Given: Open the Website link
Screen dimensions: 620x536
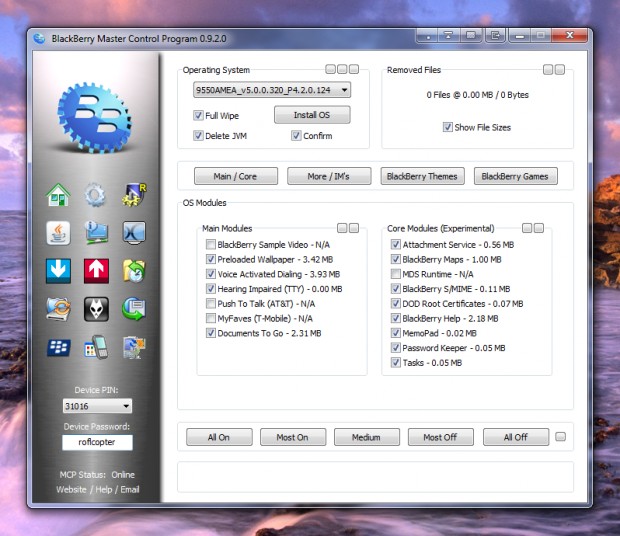Looking at the screenshot, I should [x=71, y=489].
